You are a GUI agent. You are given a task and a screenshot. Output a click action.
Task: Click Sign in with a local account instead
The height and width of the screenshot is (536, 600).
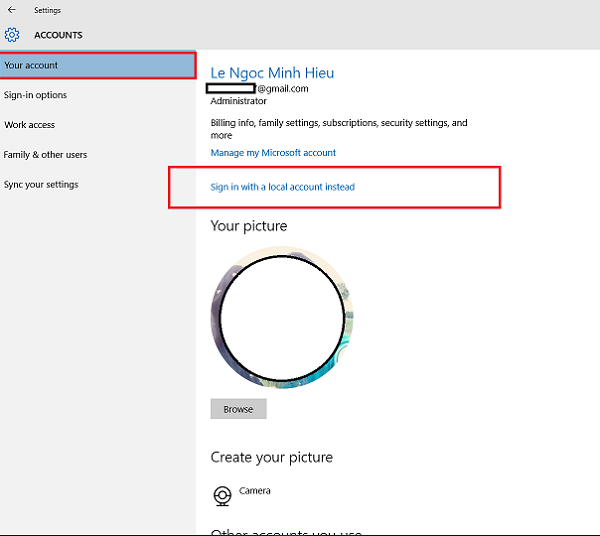[282, 187]
